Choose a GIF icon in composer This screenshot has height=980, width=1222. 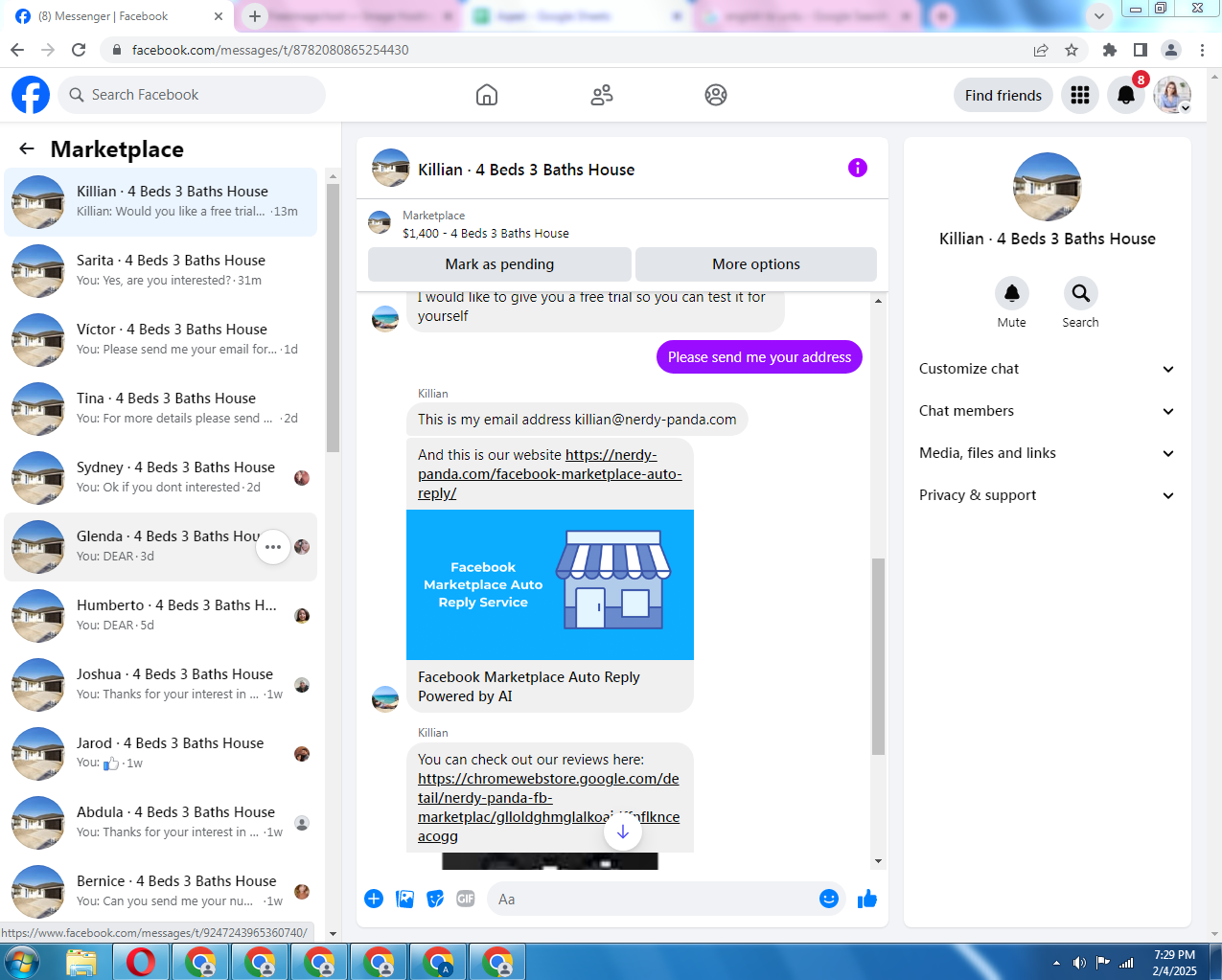click(466, 899)
